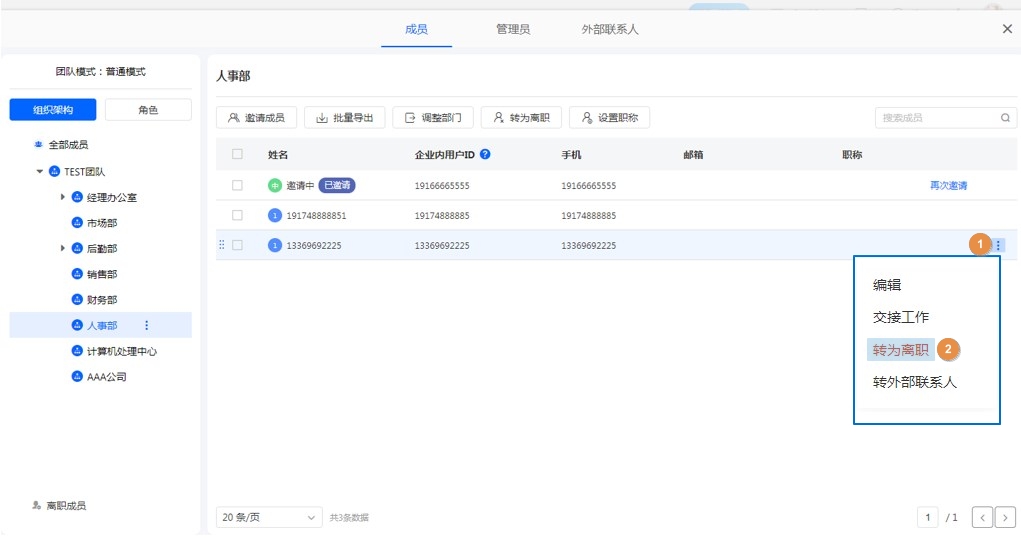Viewport: 1021px width, 542px height.
Task: Check the box for the 邀请中 member
Action: tap(237, 186)
